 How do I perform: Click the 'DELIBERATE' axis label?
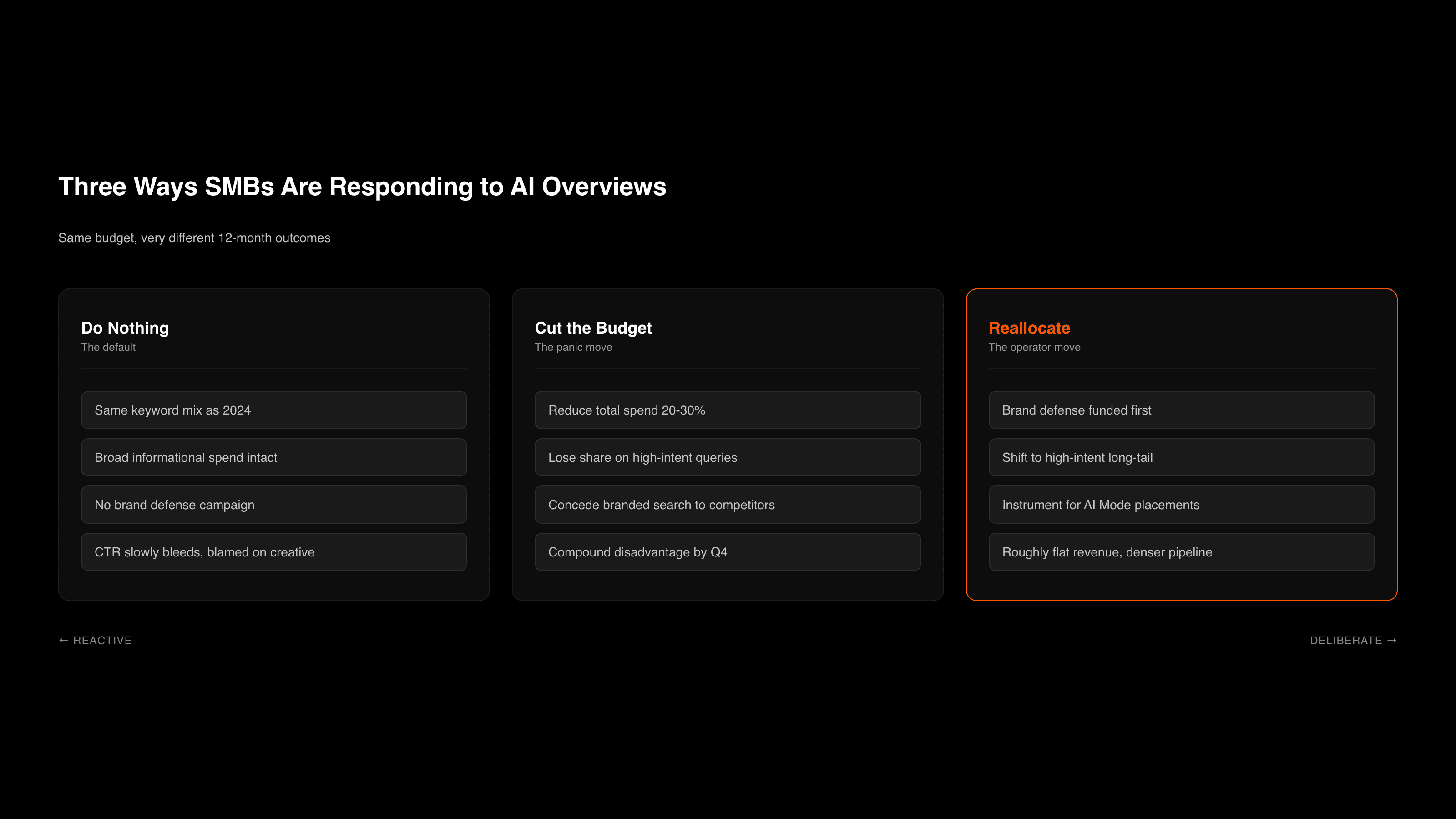[1346, 640]
